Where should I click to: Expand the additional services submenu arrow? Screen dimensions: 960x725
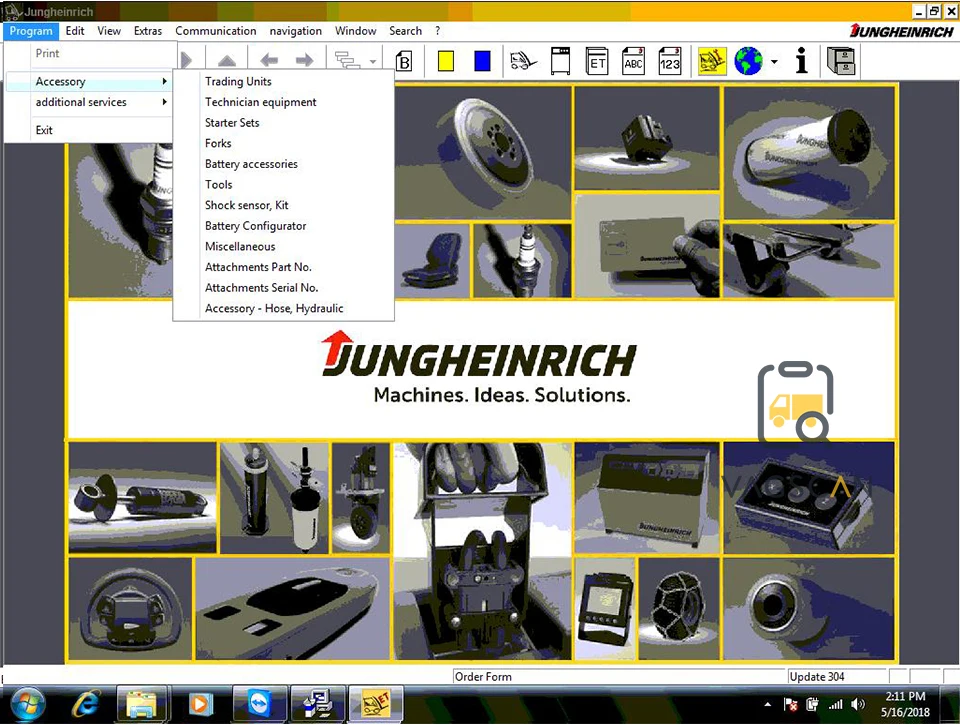164,102
